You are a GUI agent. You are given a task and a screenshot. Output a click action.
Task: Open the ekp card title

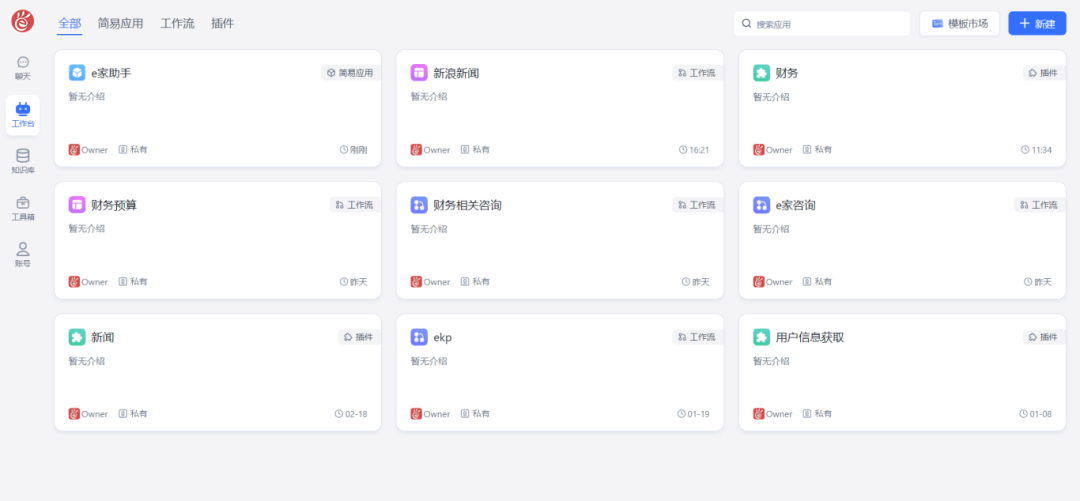(x=443, y=338)
